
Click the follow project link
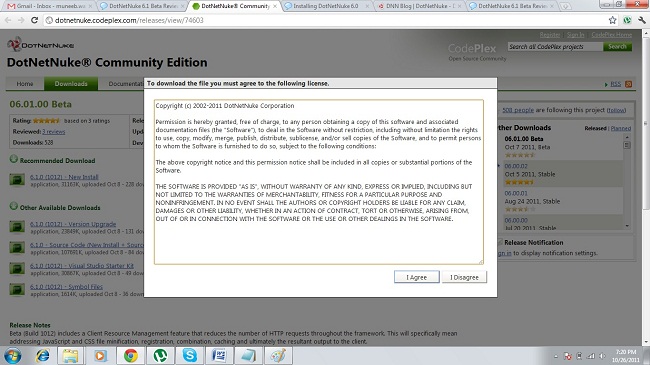pyautogui.click(x=616, y=110)
